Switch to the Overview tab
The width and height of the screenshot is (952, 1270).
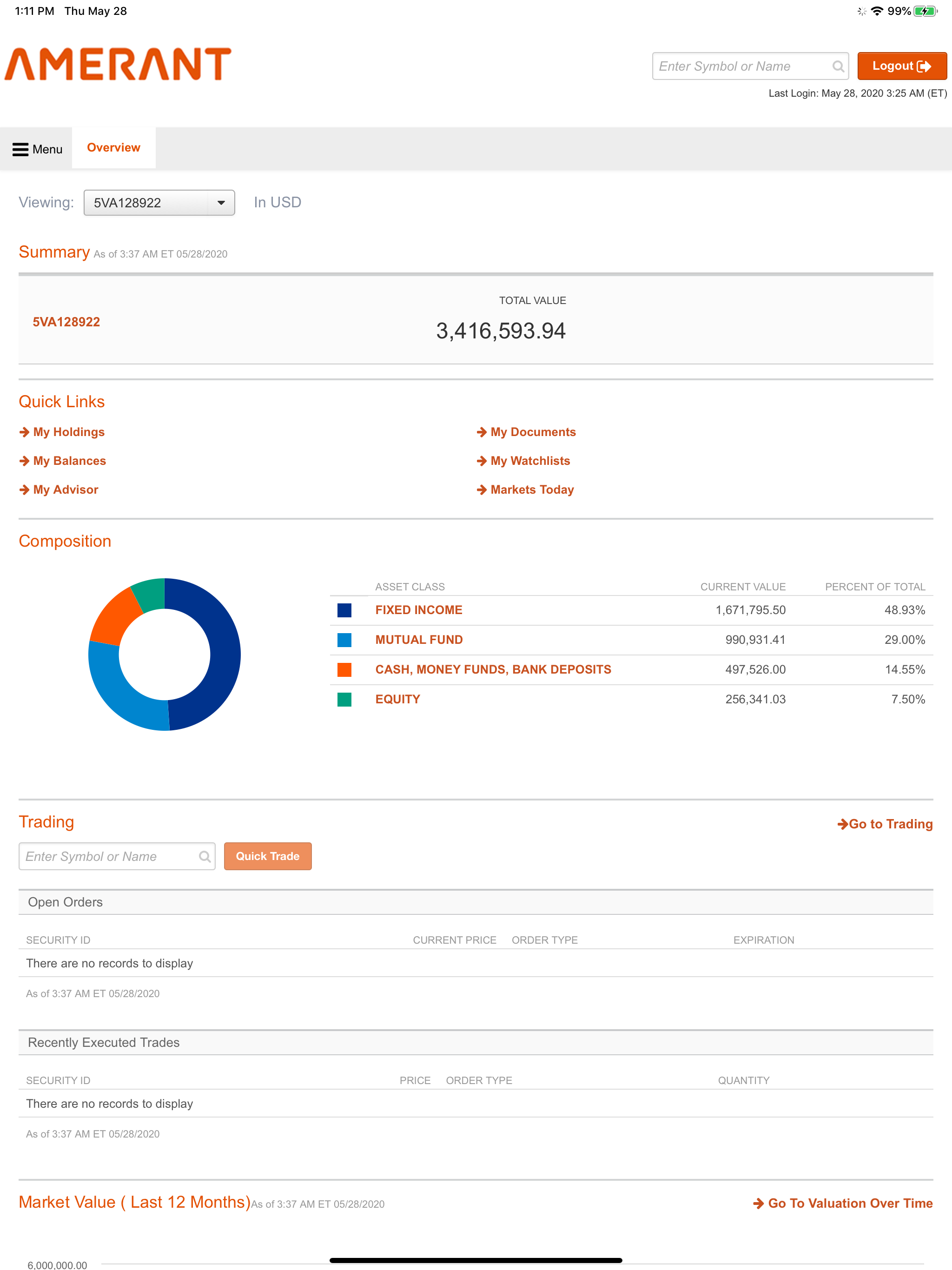pyautogui.click(x=113, y=147)
